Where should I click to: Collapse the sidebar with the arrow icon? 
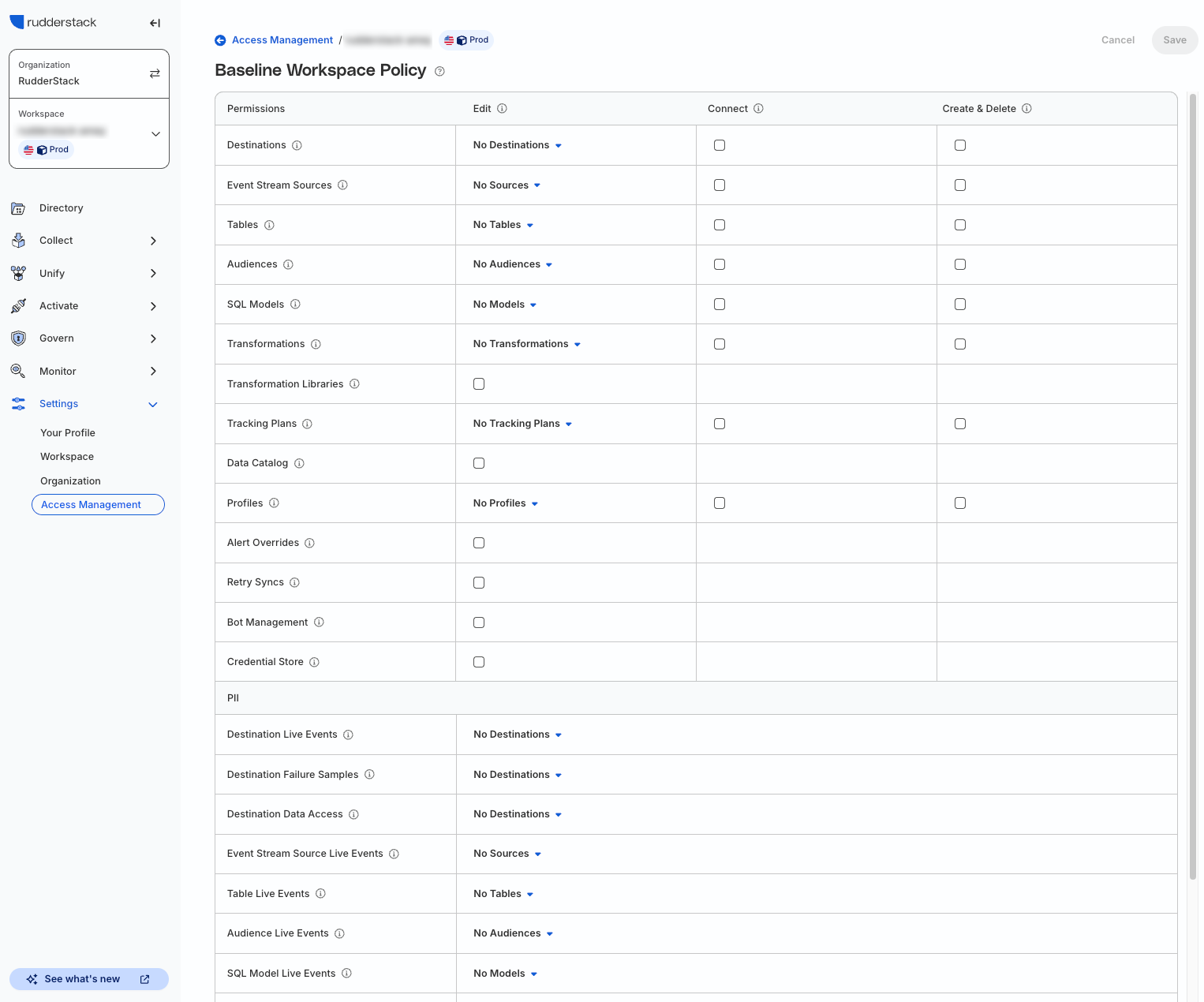coord(155,23)
